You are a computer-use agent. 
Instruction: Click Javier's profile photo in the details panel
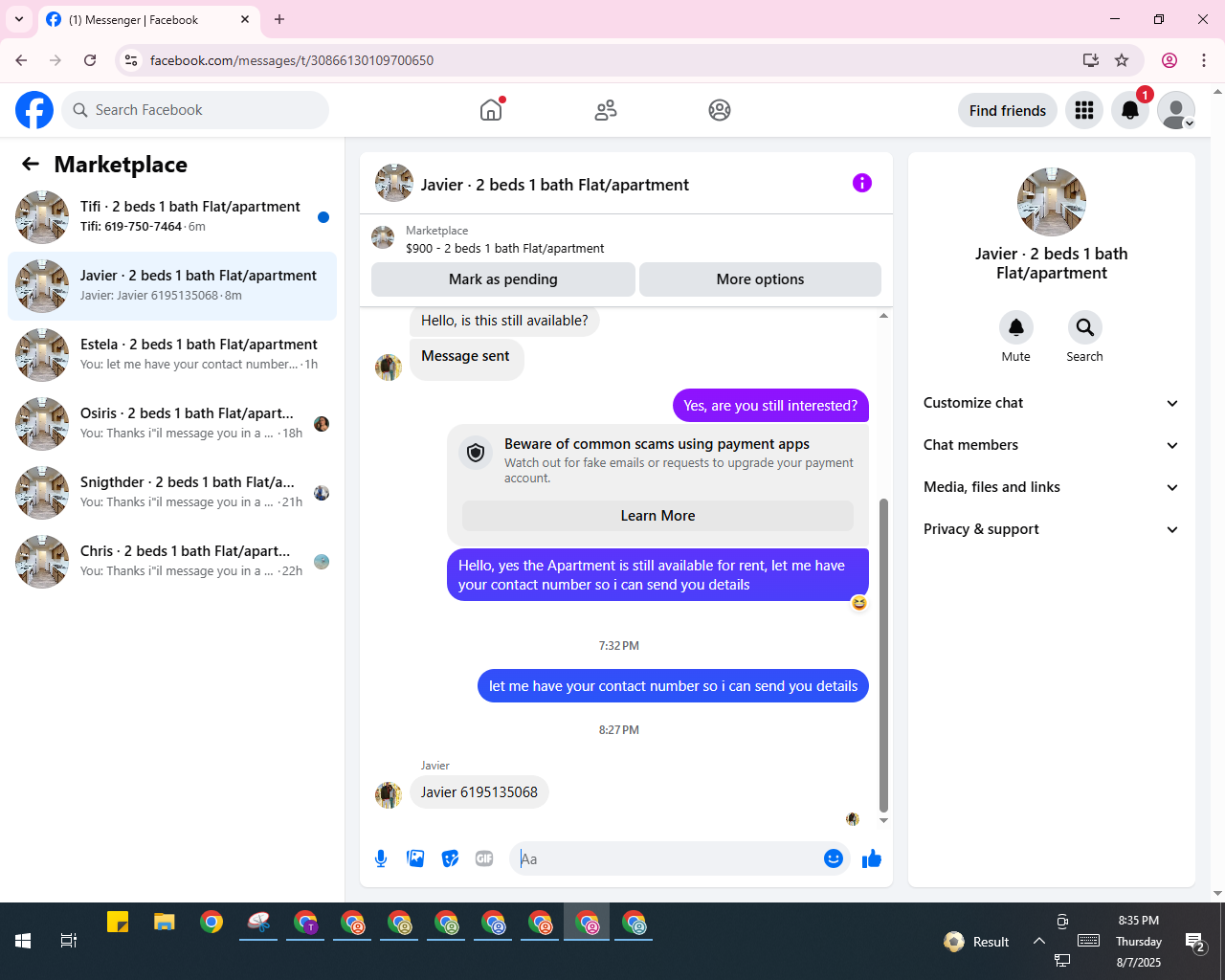point(1052,202)
